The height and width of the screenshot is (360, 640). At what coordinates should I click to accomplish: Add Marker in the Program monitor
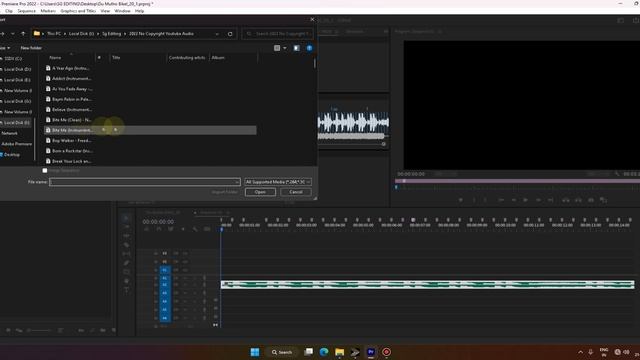click(461, 200)
